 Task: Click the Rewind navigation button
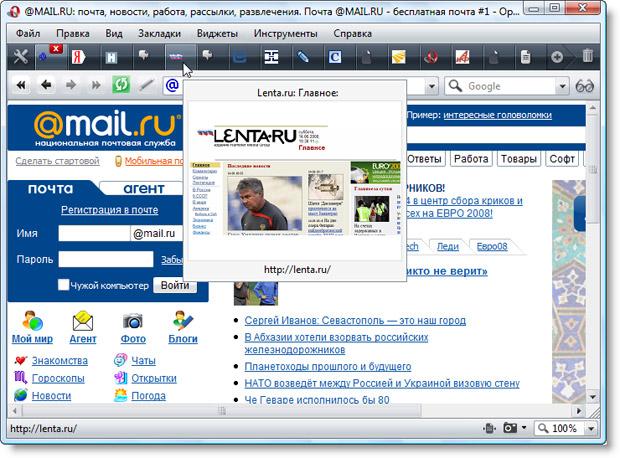[21, 85]
